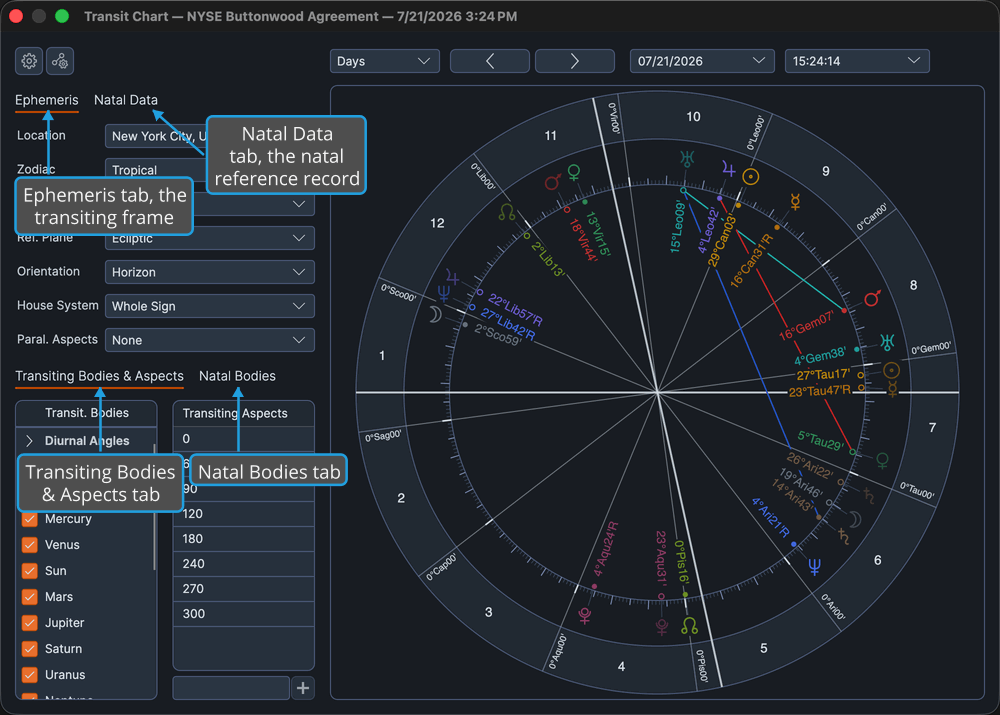Click the green Venus glyph in house 11

[574, 173]
